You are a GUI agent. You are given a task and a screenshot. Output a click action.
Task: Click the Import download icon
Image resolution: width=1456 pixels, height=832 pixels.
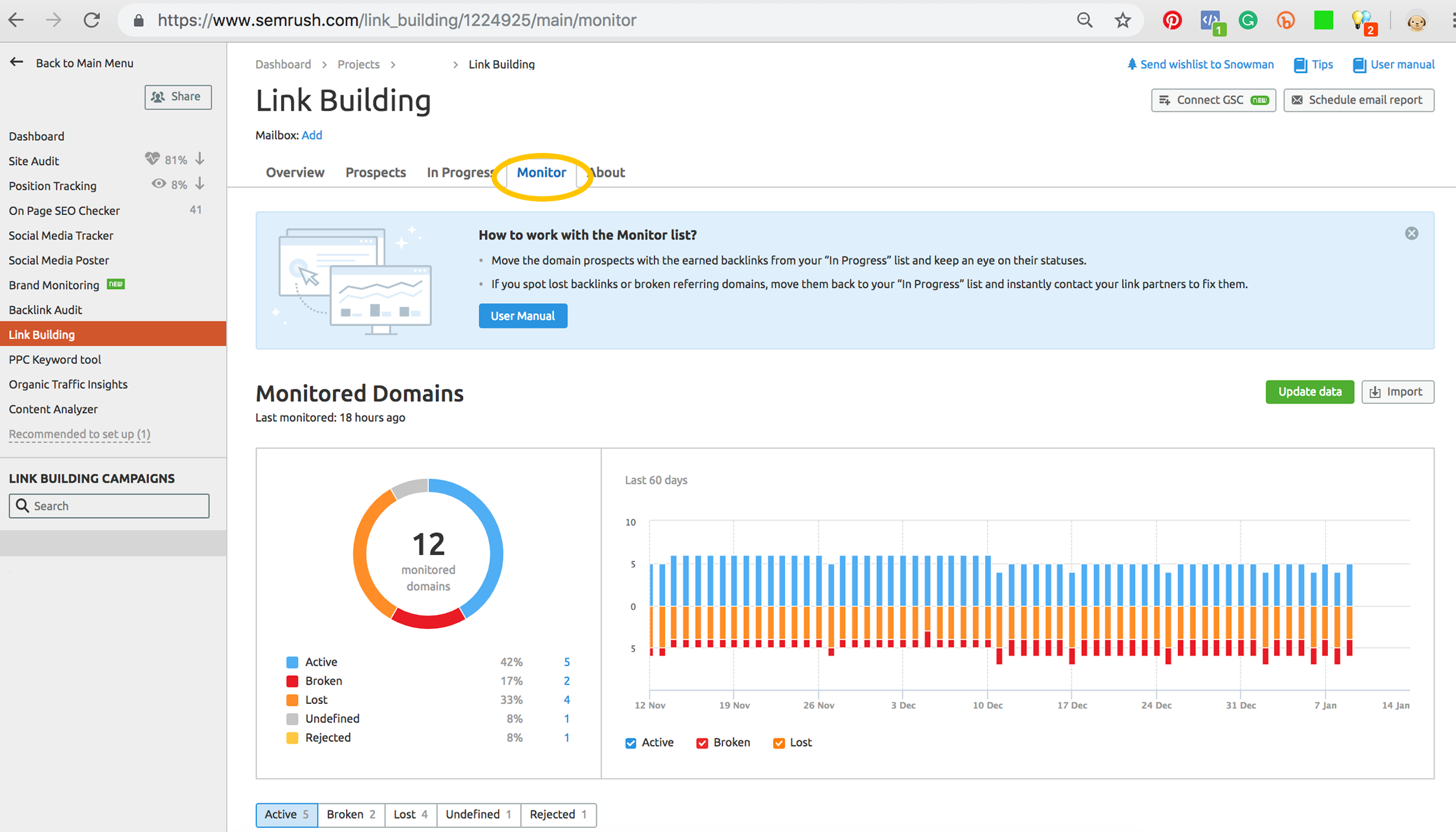(x=1375, y=392)
